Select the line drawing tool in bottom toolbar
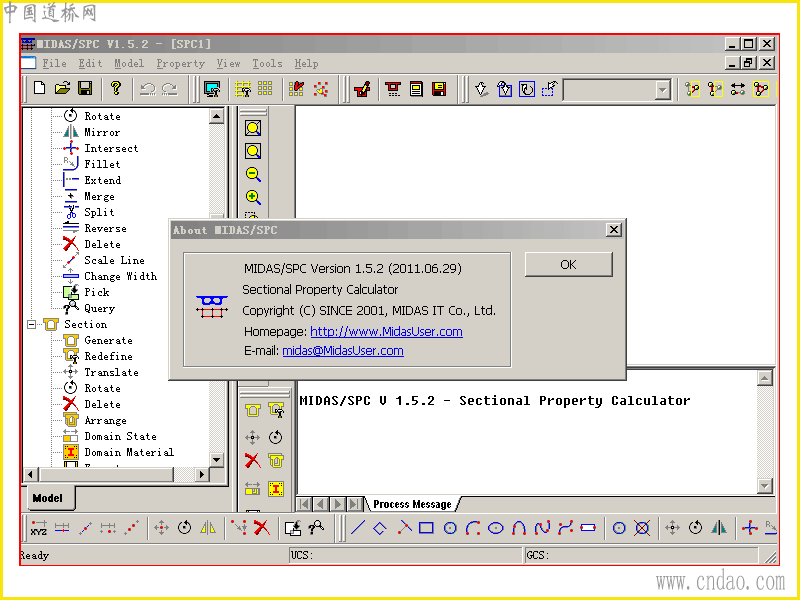 click(358, 528)
